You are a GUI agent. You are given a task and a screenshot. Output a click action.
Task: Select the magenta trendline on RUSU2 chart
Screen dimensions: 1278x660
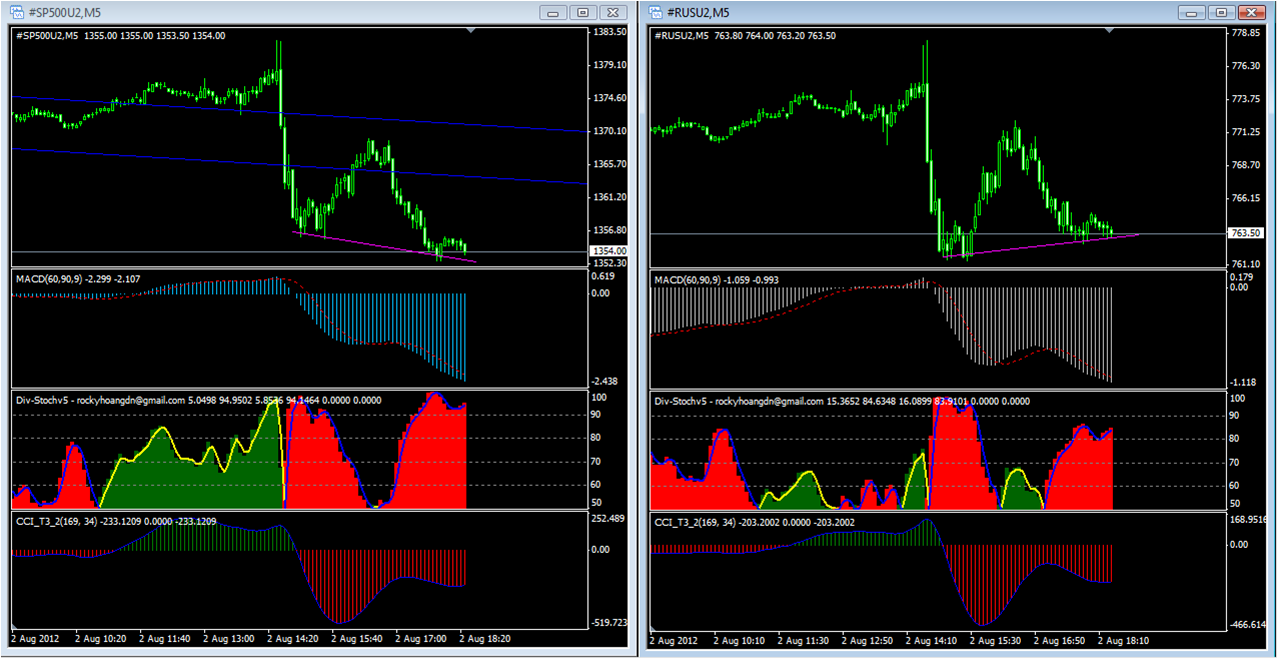click(x=1040, y=245)
